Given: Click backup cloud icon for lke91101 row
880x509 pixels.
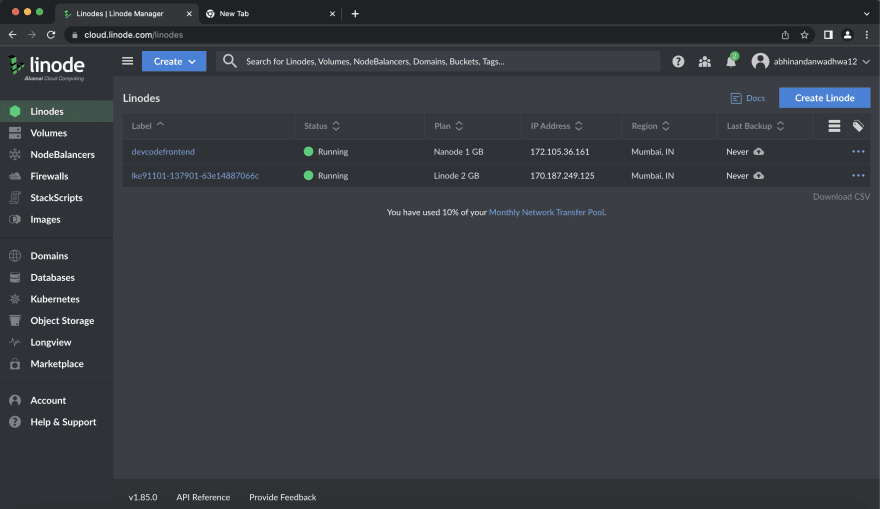Looking at the screenshot, I should click(758, 176).
